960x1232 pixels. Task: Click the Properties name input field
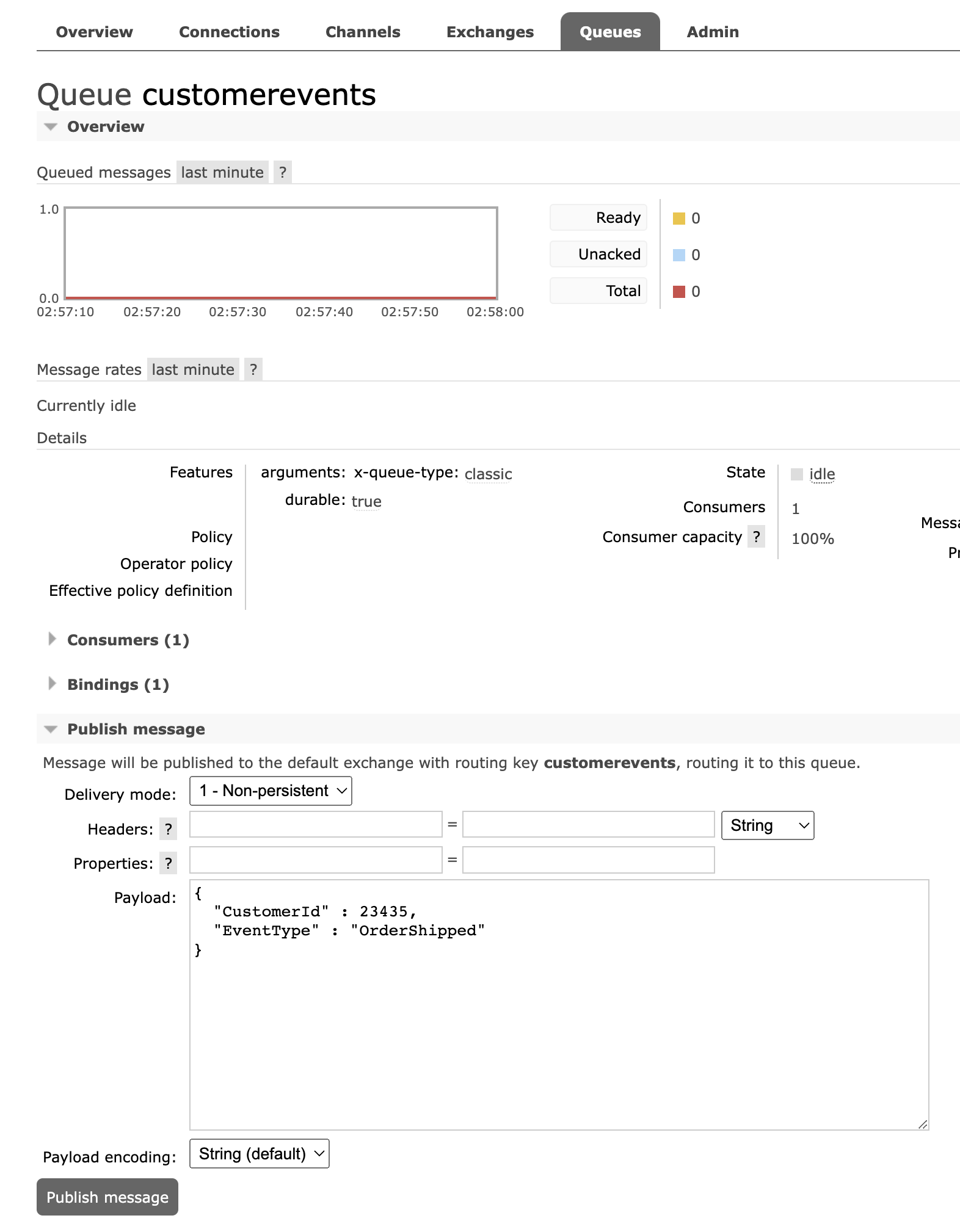tap(316, 860)
